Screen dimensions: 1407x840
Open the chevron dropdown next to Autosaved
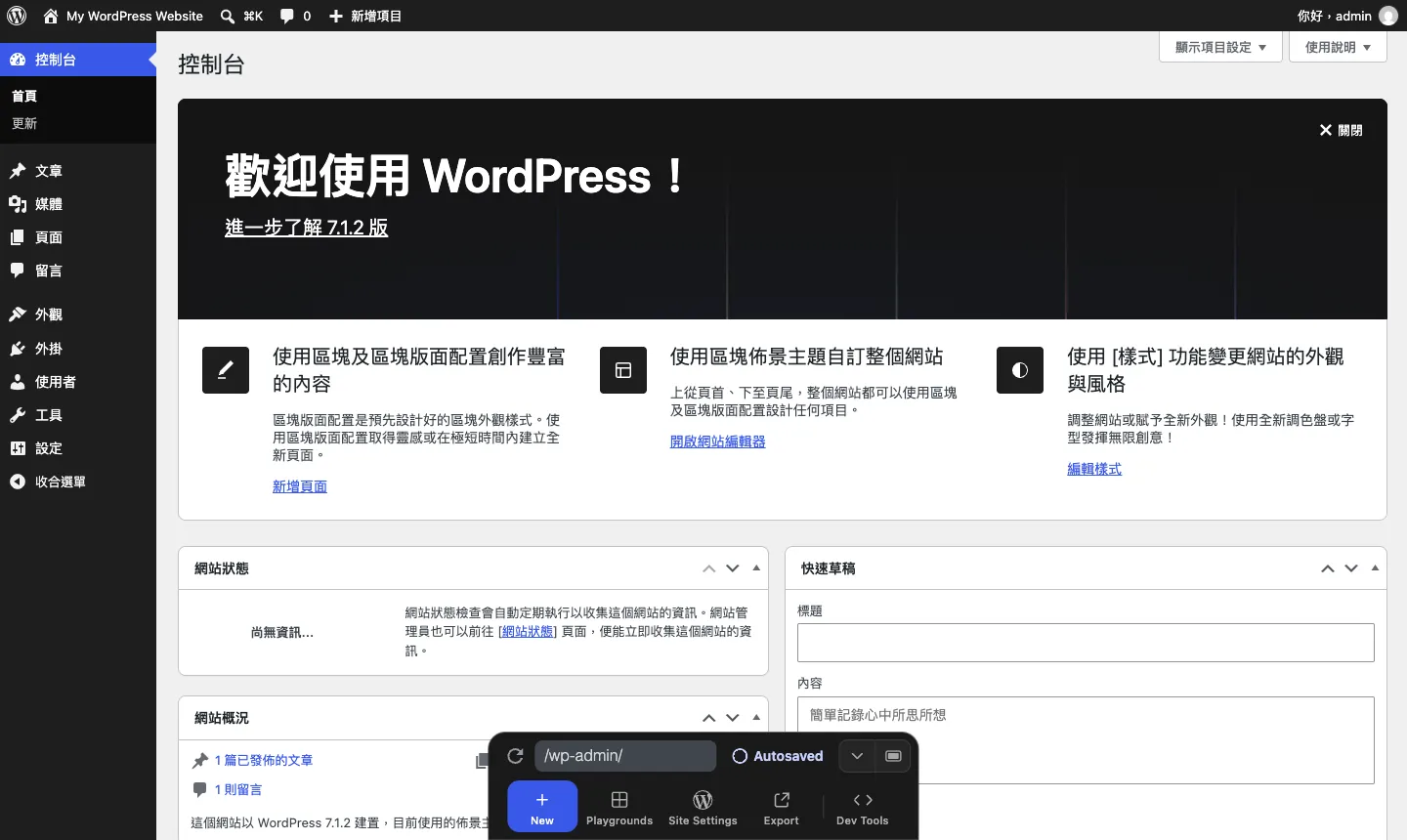(857, 756)
